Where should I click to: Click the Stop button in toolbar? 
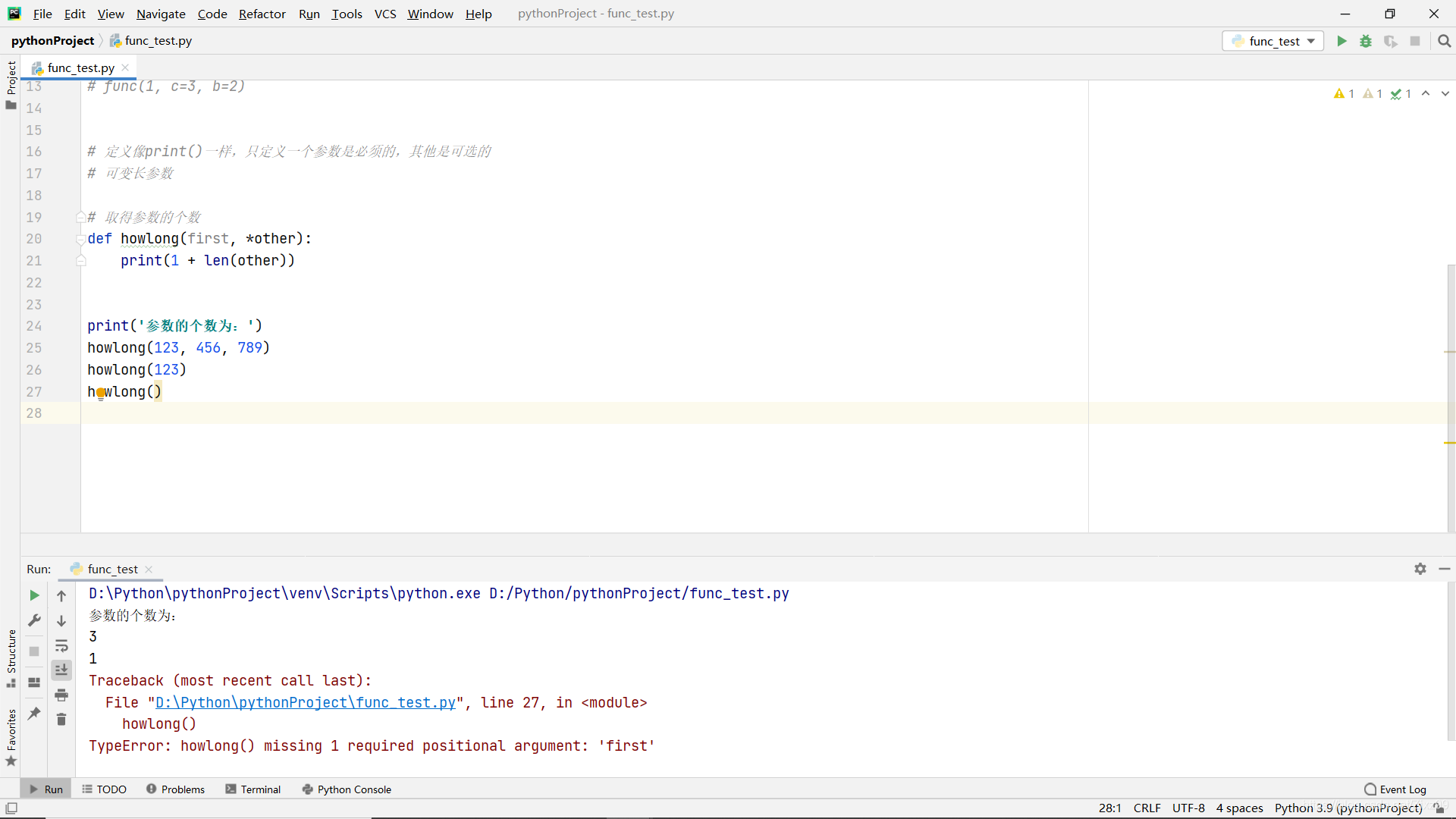point(1415,41)
